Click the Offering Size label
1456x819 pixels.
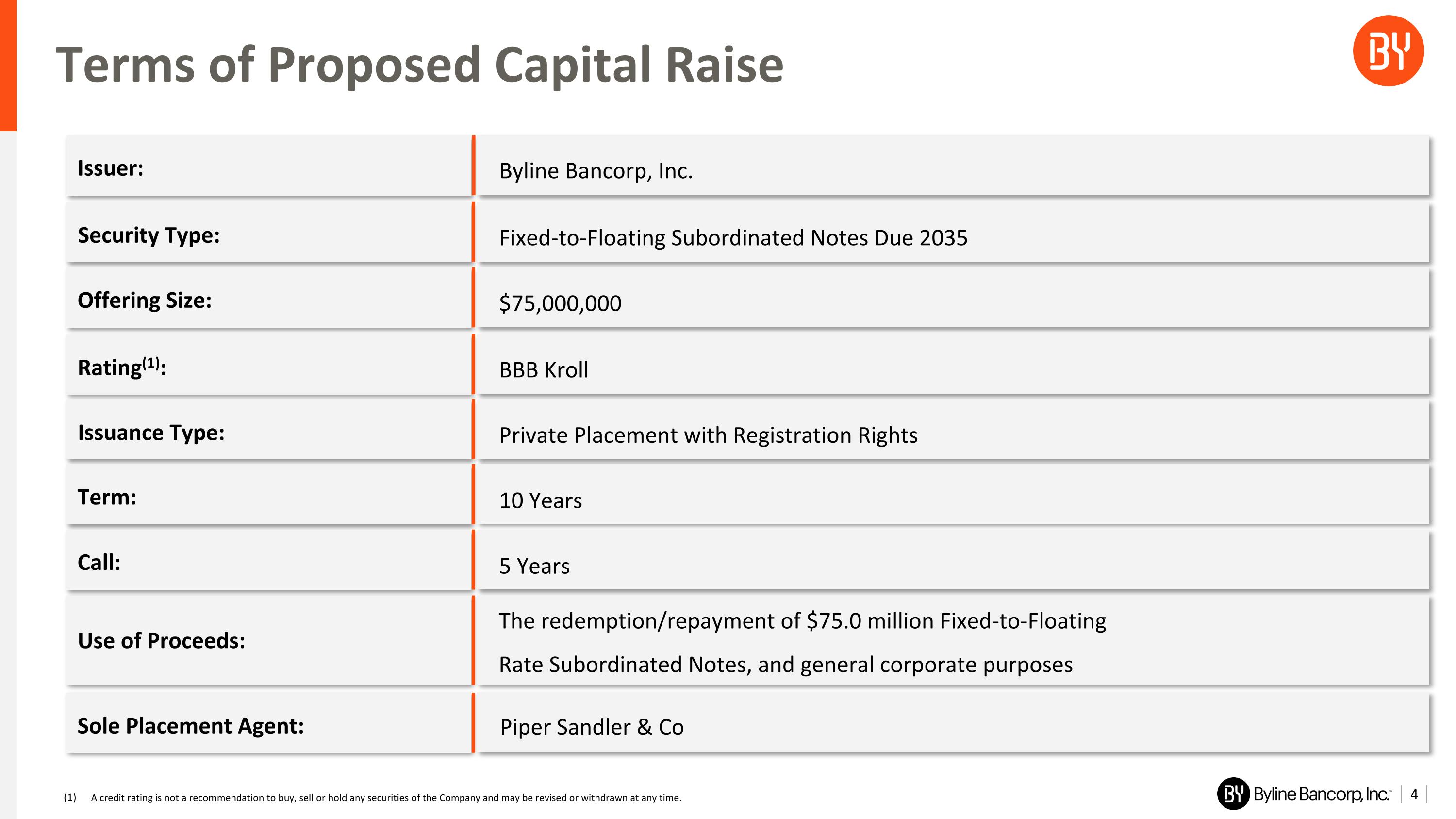click(x=145, y=301)
